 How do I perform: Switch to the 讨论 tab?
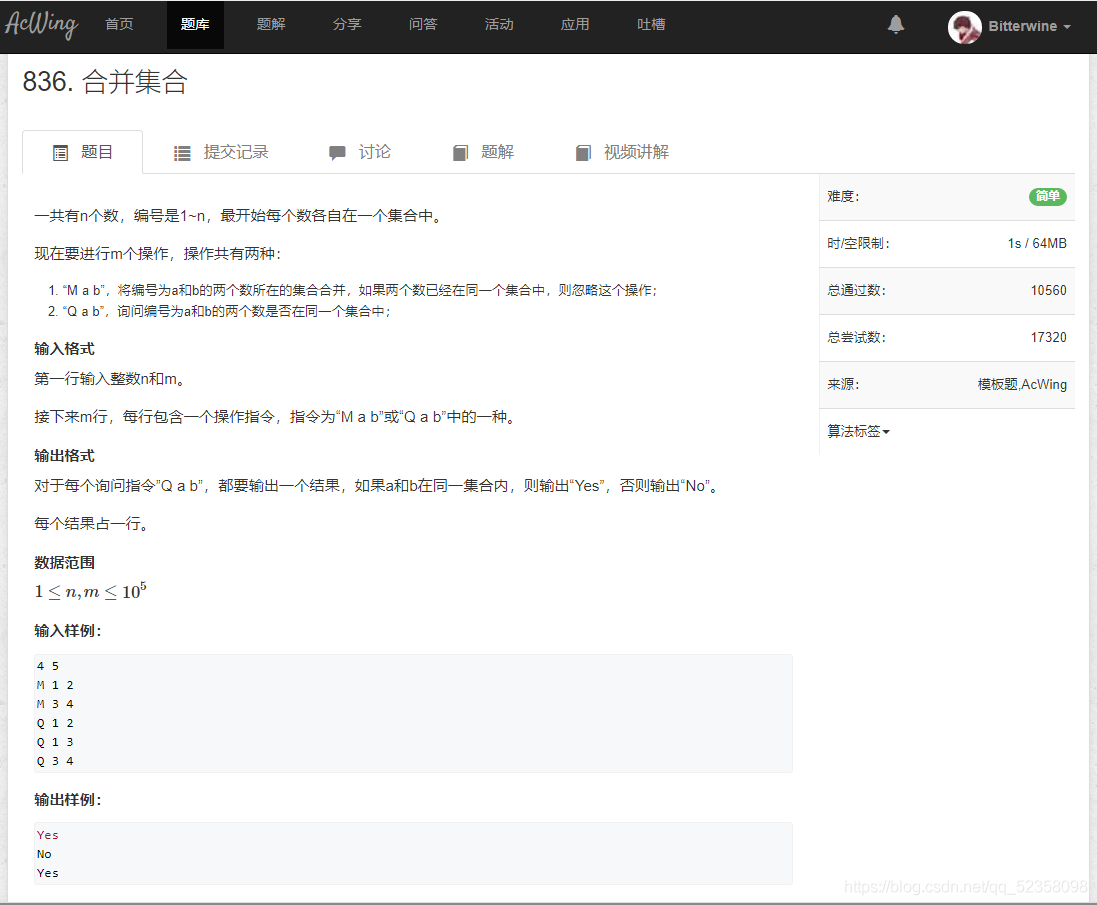pos(360,152)
